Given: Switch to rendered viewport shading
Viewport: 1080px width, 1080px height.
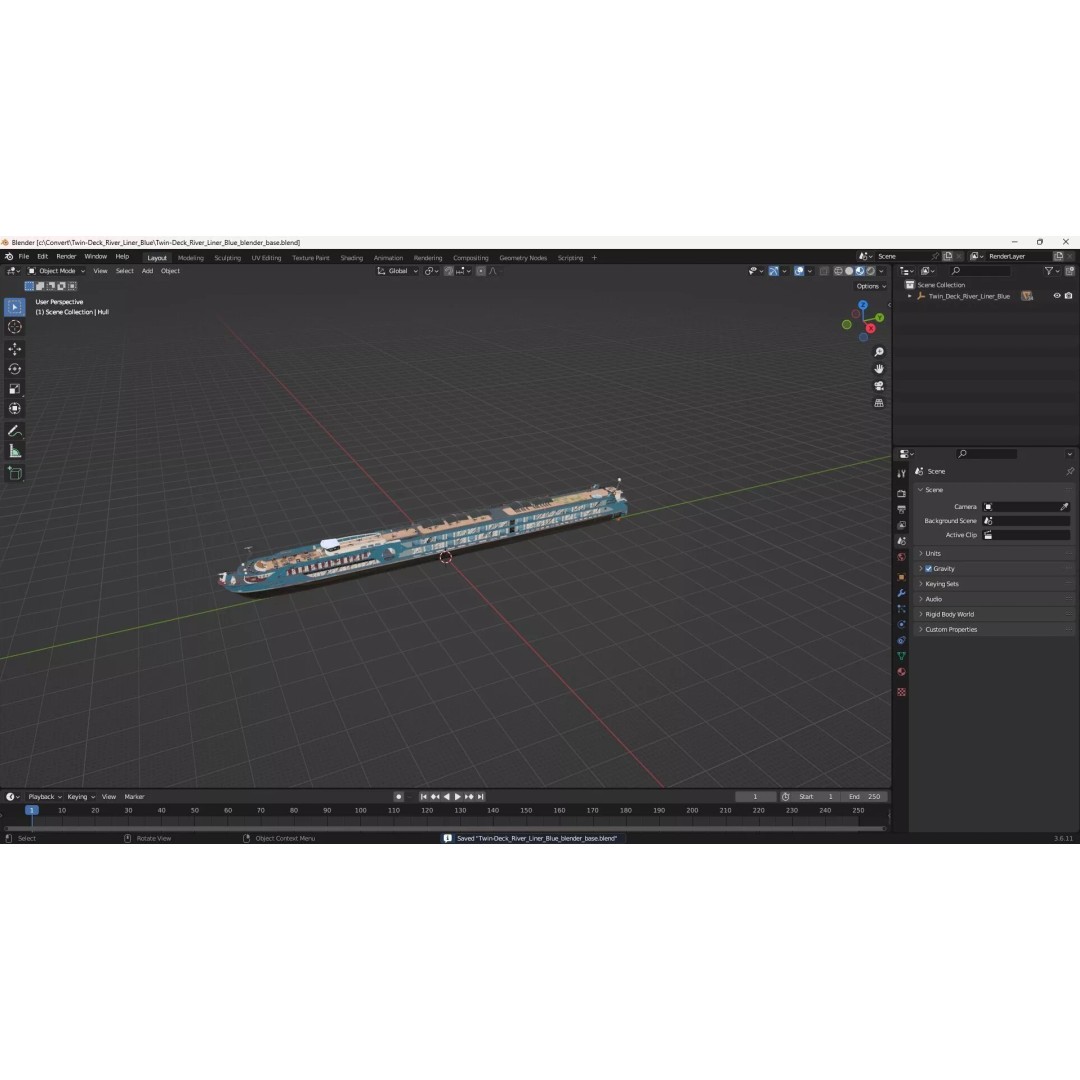Looking at the screenshot, I should (x=871, y=271).
